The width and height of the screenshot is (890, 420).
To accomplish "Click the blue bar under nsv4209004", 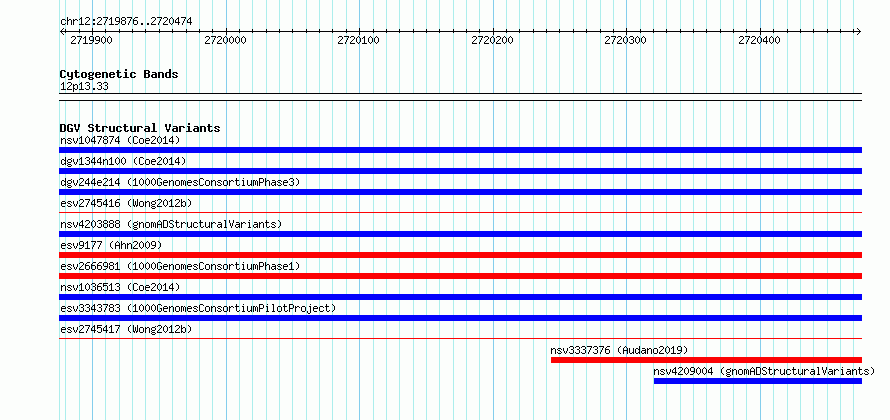I will (x=758, y=381).
